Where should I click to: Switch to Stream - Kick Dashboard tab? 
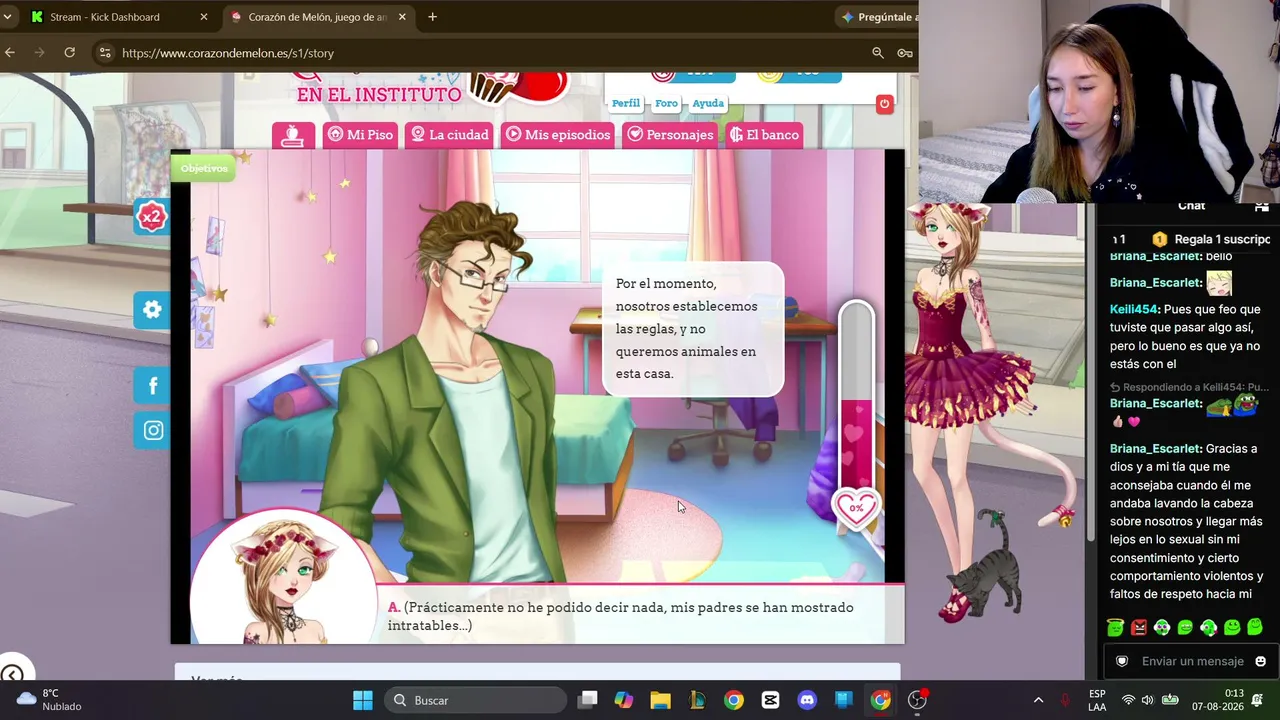tap(120, 17)
